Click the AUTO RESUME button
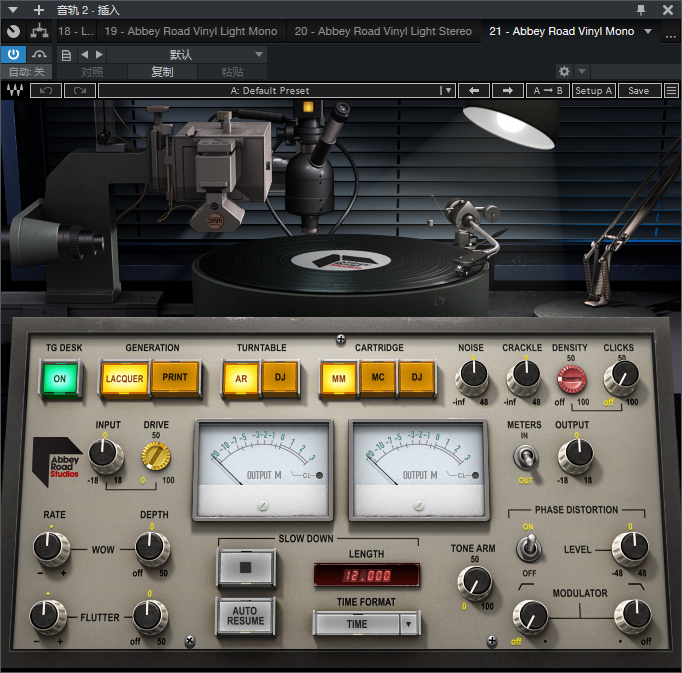Image resolution: width=682 pixels, height=673 pixels. click(246, 616)
